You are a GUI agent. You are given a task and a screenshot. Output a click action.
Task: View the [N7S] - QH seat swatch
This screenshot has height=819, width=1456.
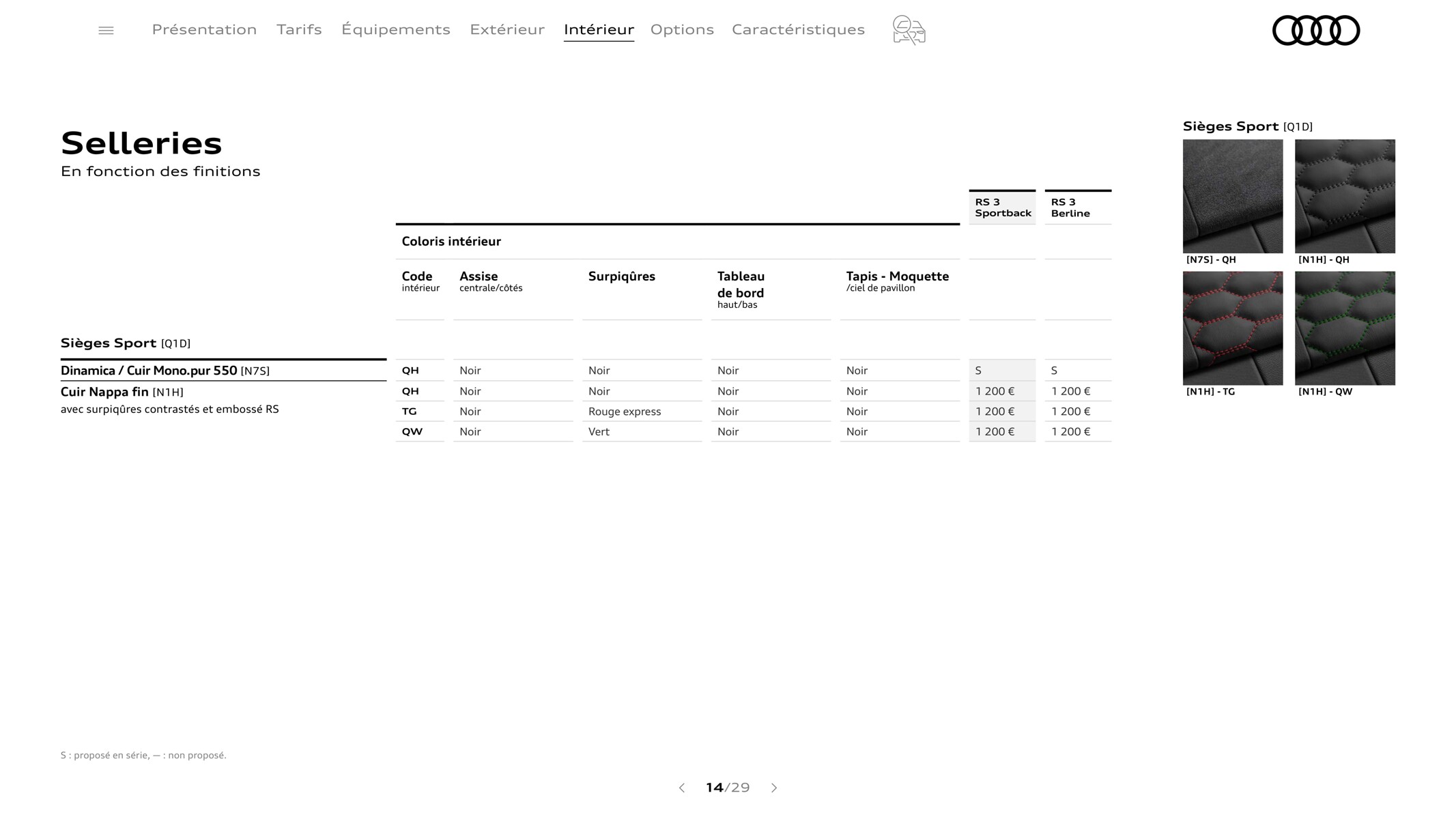point(1233,196)
